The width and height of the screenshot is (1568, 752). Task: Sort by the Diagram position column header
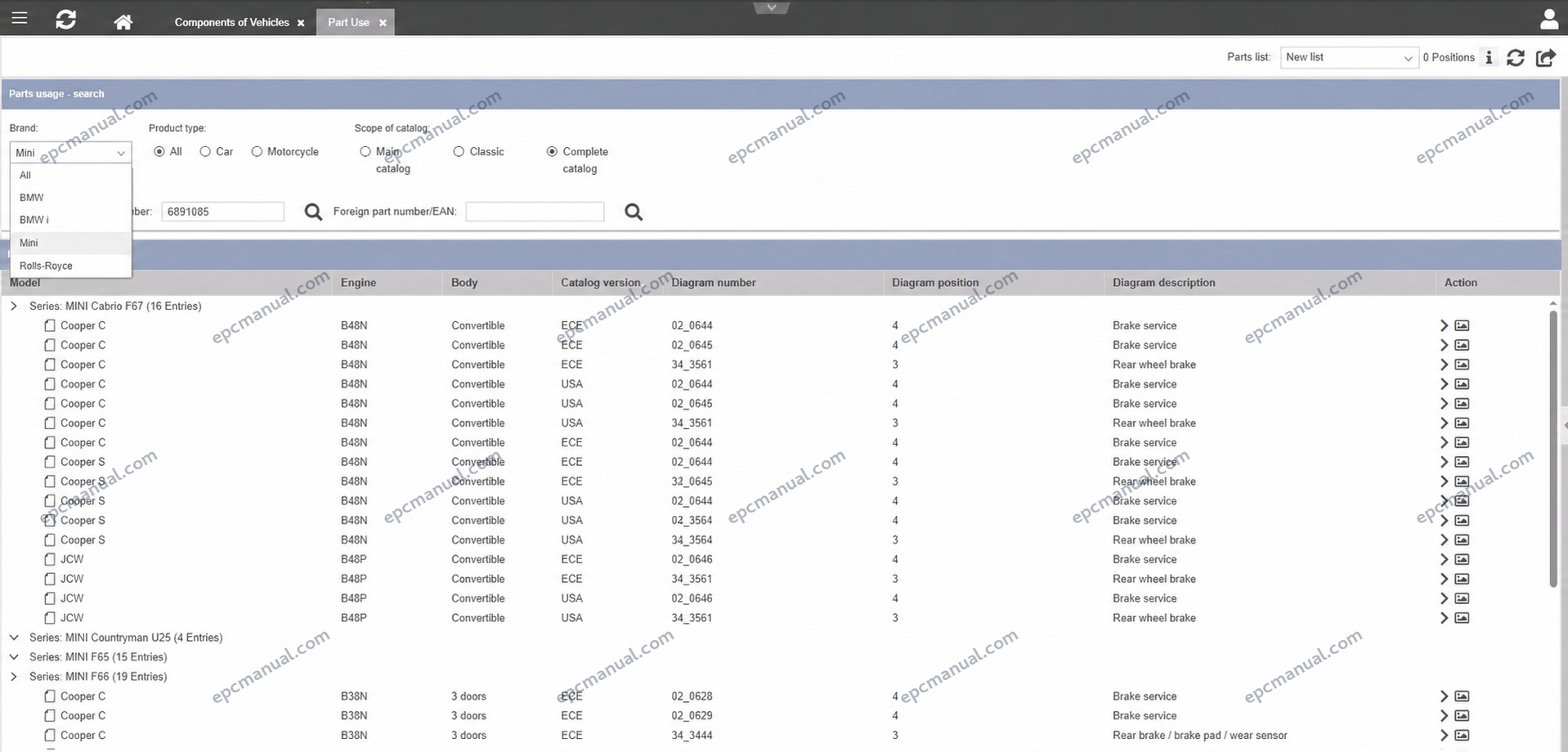click(935, 283)
